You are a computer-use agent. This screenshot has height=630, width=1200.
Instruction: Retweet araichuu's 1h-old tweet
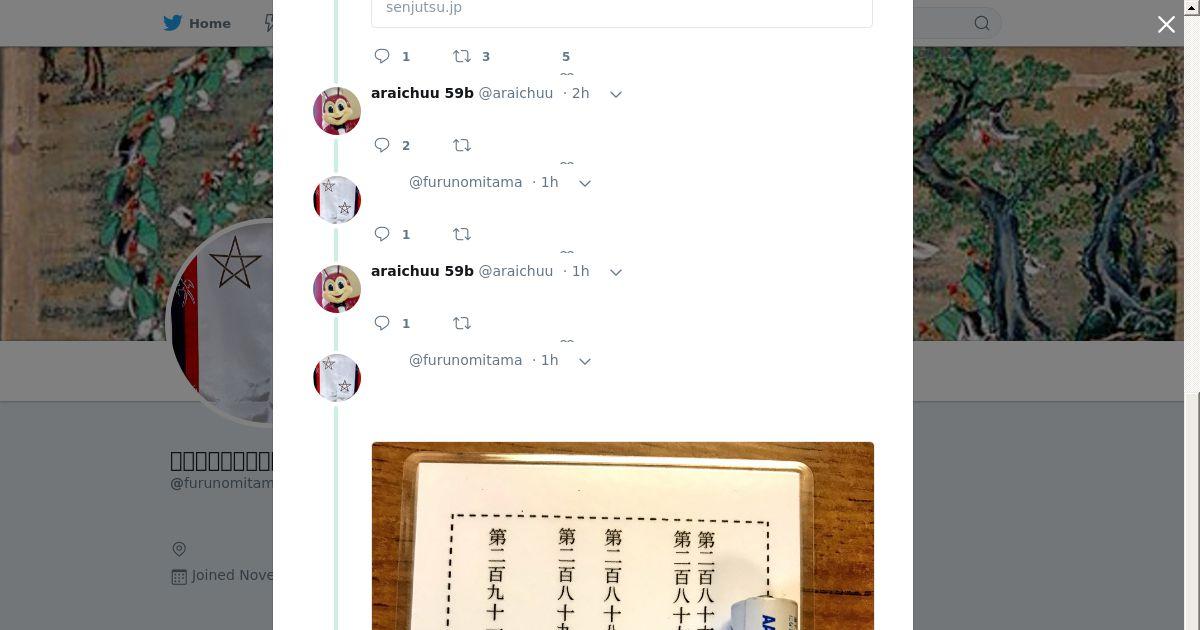pyautogui.click(x=462, y=323)
